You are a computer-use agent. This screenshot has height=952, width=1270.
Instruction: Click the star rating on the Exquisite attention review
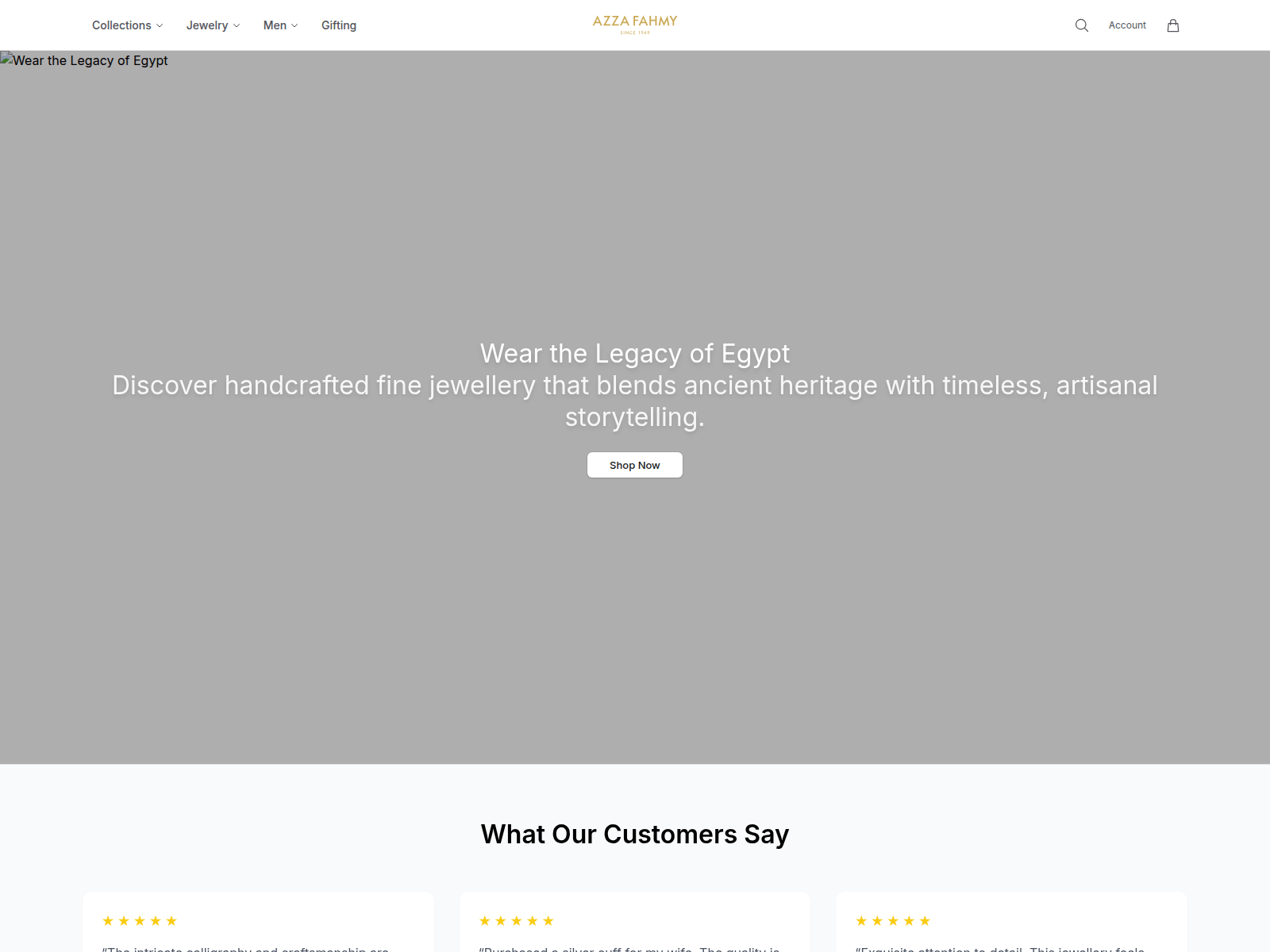click(x=893, y=920)
